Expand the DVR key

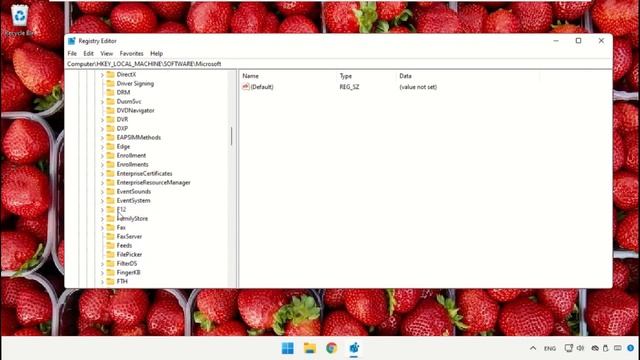coord(102,120)
